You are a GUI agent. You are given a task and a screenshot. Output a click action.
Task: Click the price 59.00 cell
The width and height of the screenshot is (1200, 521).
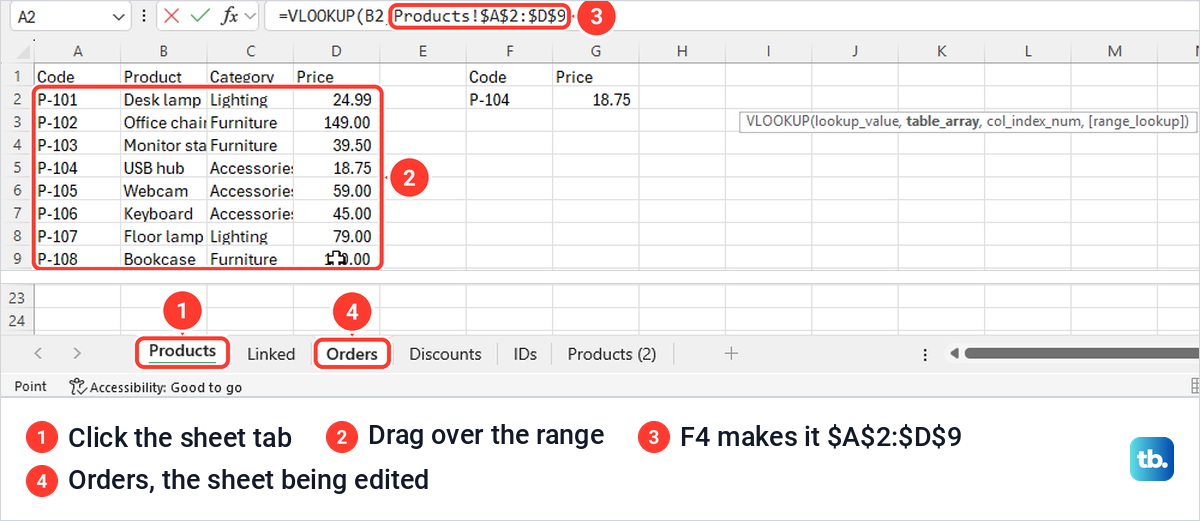pyautogui.click(x=336, y=191)
